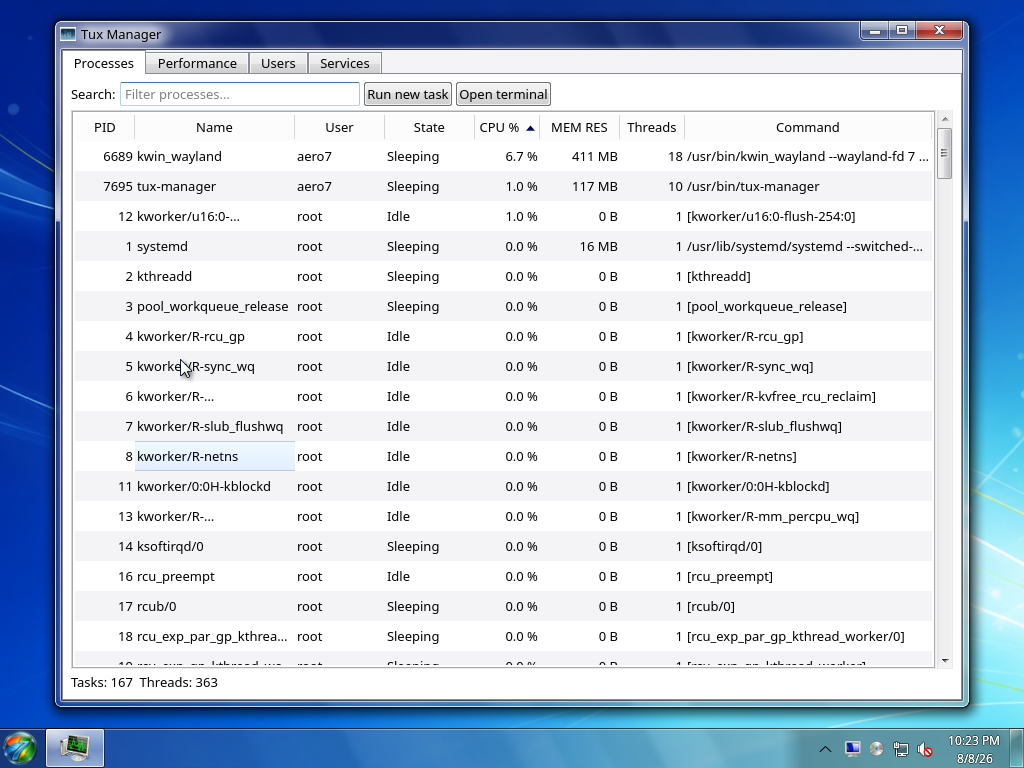Sort by the PID column header

pyautogui.click(x=104, y=127)
